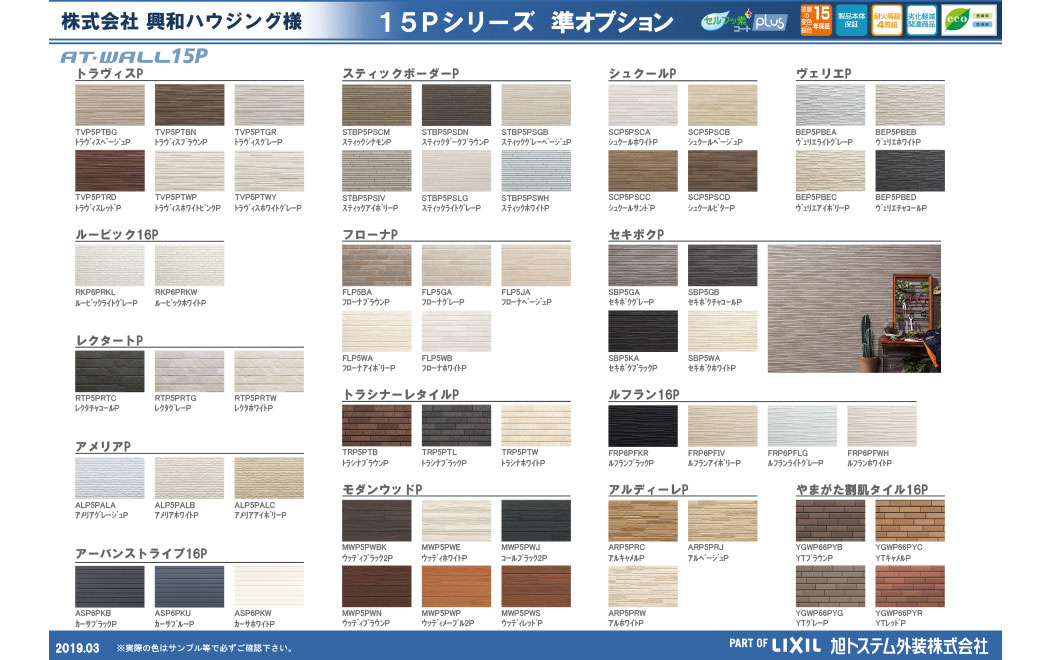Image resolution: width=1052 pixels, height=660 pixels.
Task: Select the ALP5PALA アメリア swatch
Action: (x=109, y=478)
